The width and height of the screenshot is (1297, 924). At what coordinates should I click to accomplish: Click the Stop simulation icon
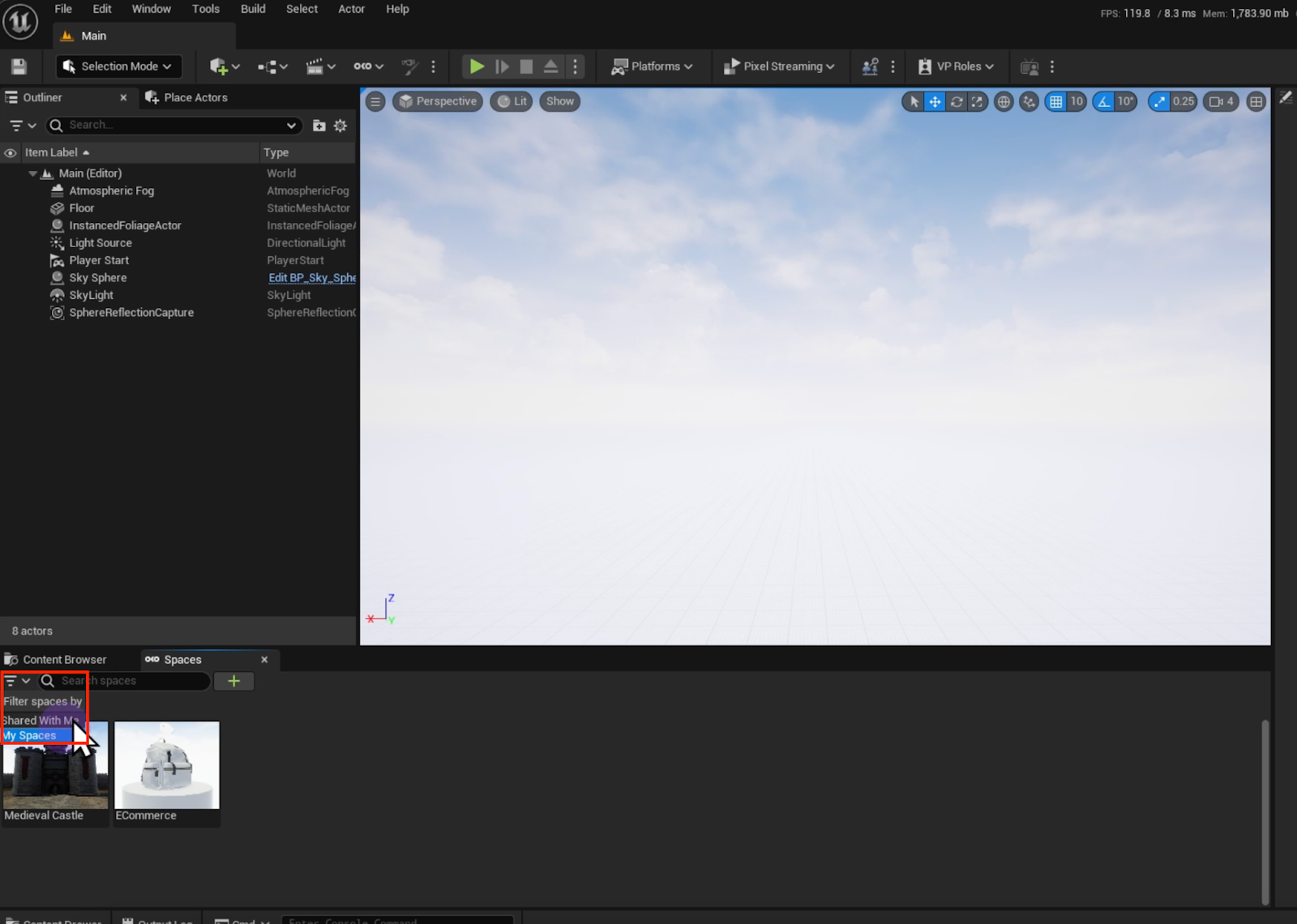[x=526, y=66]
